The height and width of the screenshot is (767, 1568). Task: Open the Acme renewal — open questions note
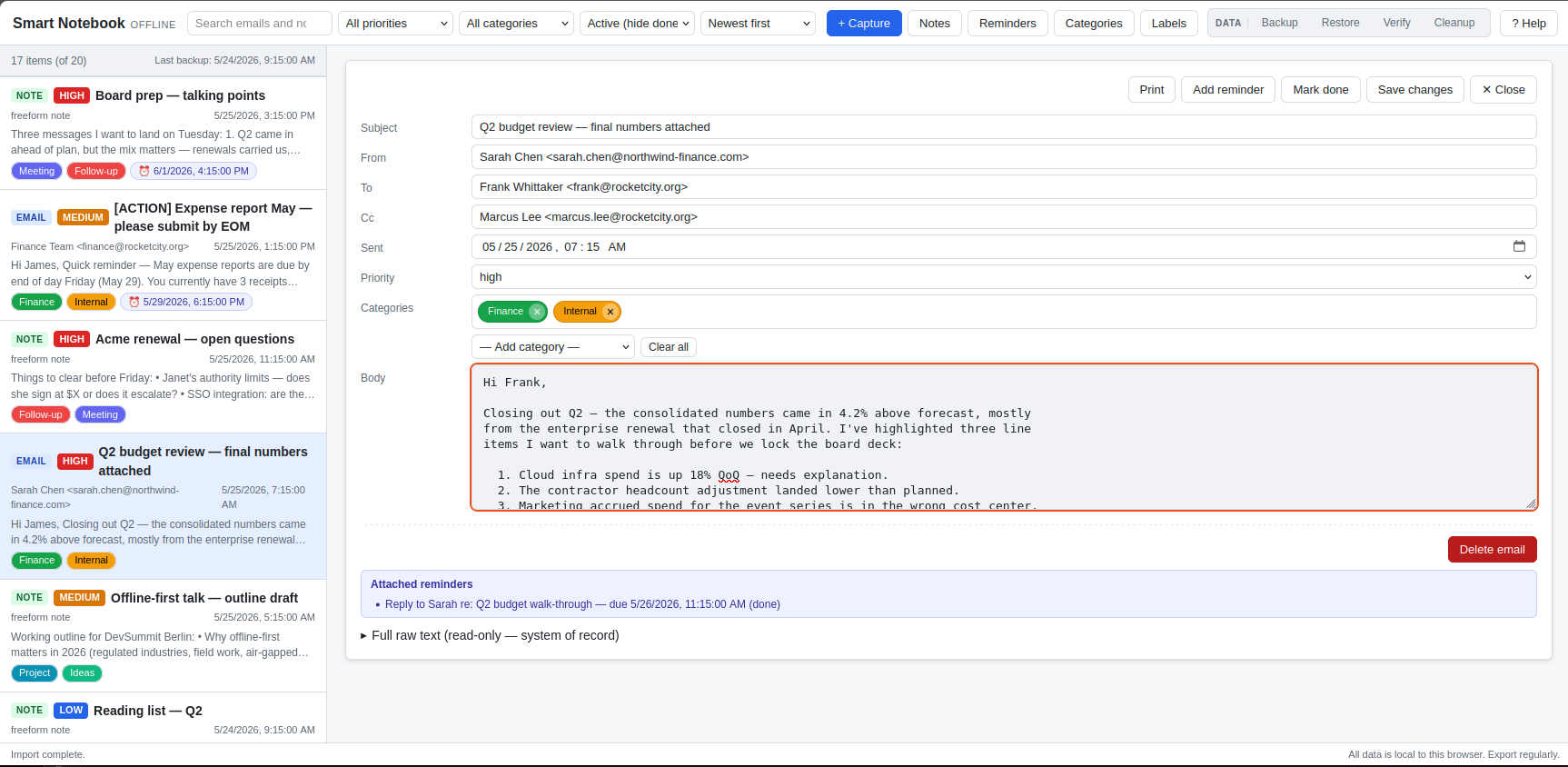(x=163, y=376)
